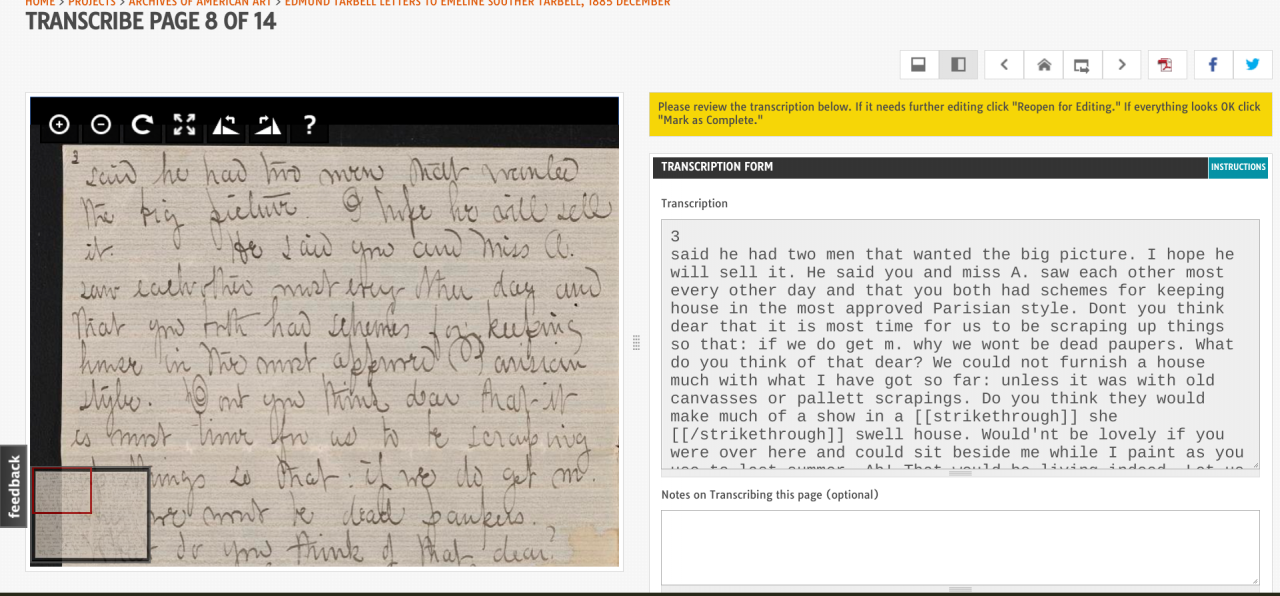
Task: Click the red viewport box in navigator
Action: [x=62, y=491]
